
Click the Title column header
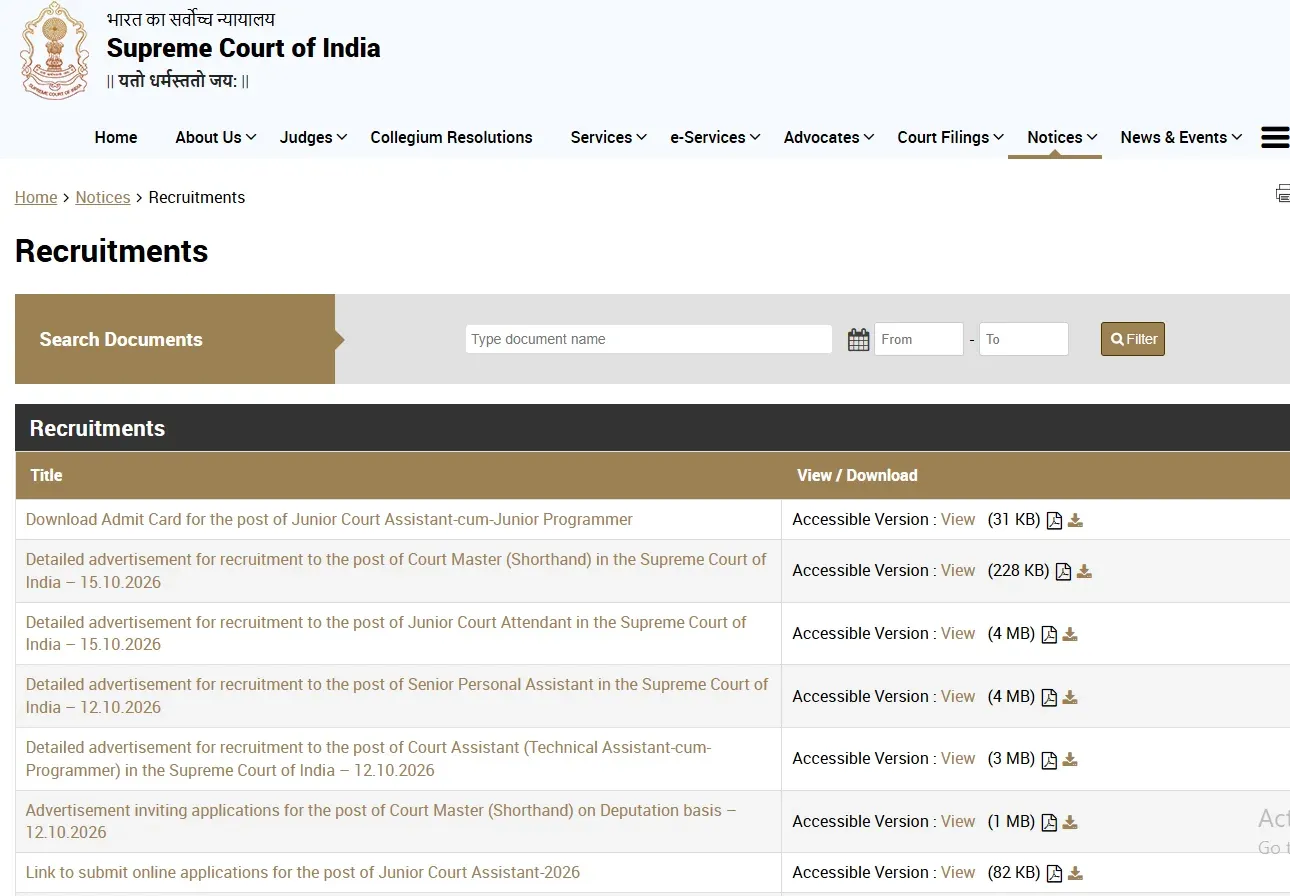tap(46, 475)
